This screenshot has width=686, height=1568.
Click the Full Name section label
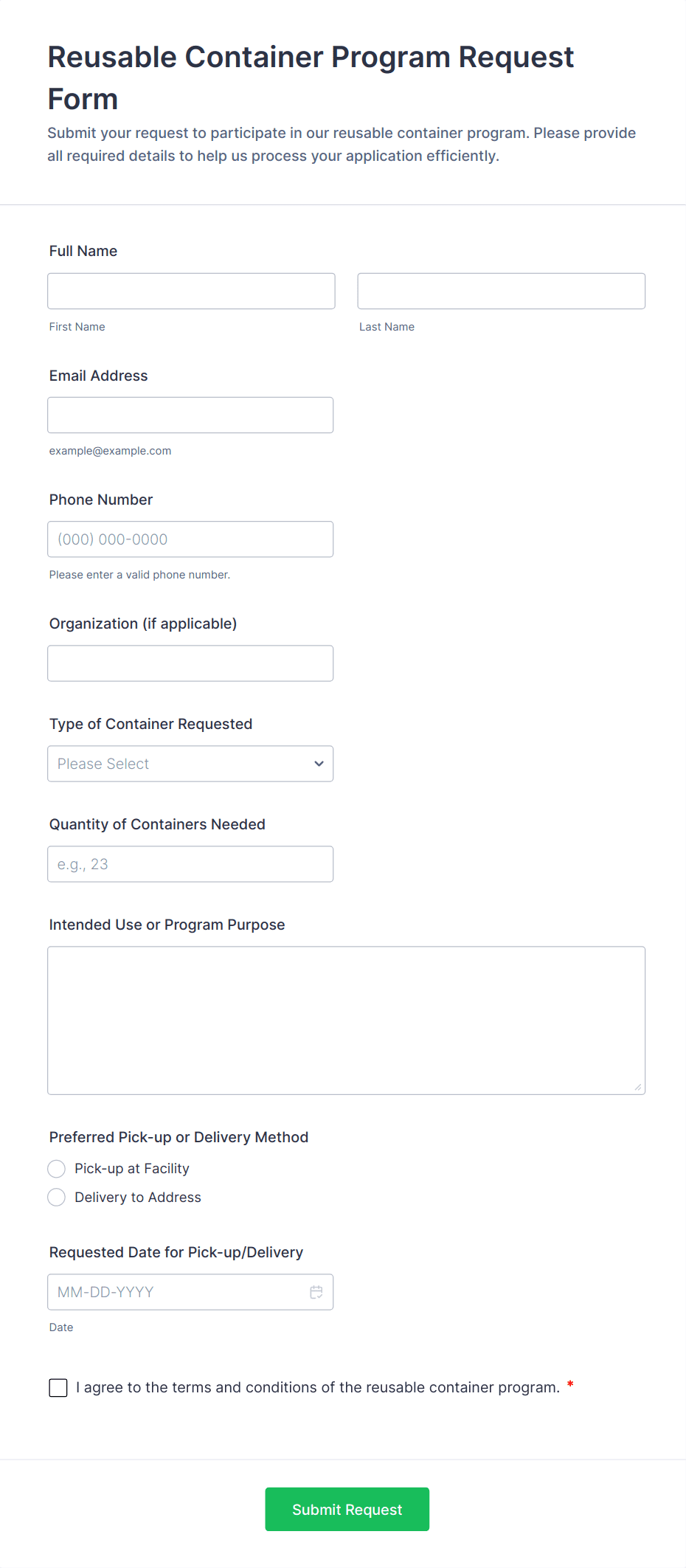pyautogui.click(x=83, y=251)
